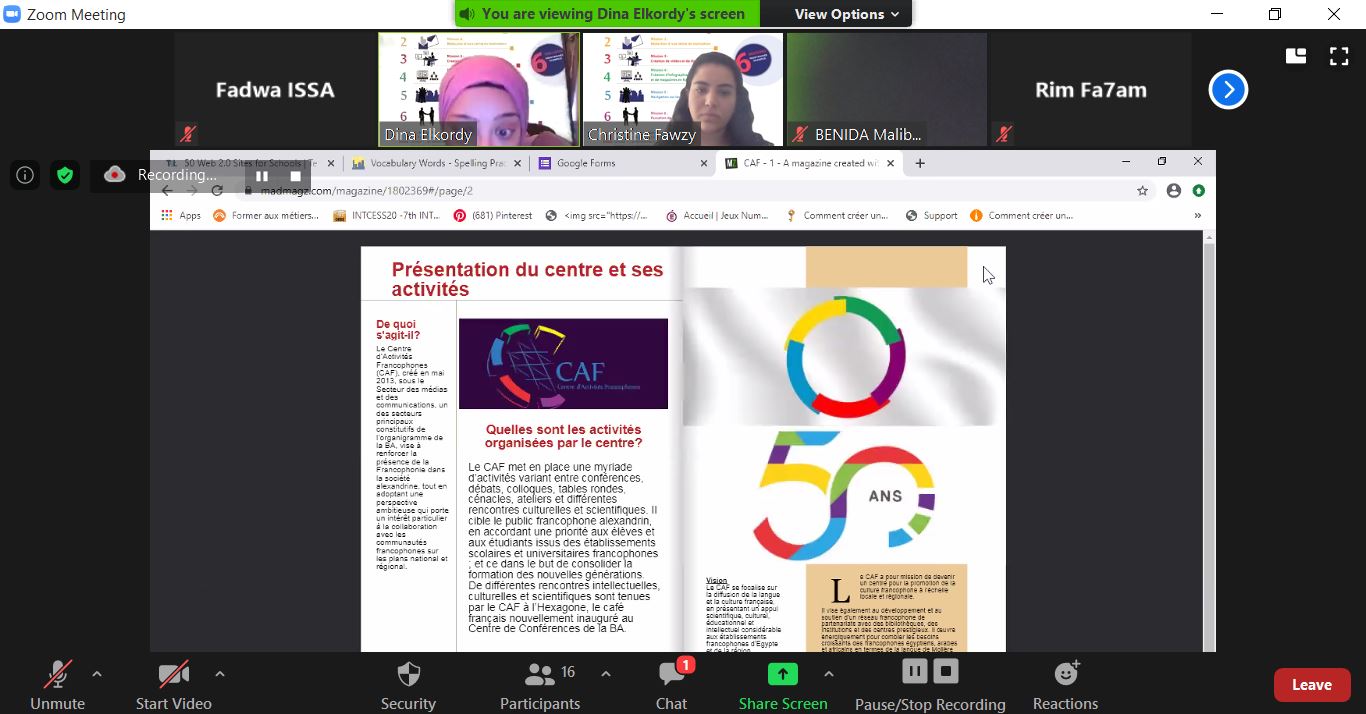The height and width of the screenshot is (714, 1366).
Task: Show next page of participant videos
Action: click(1228, 90)
